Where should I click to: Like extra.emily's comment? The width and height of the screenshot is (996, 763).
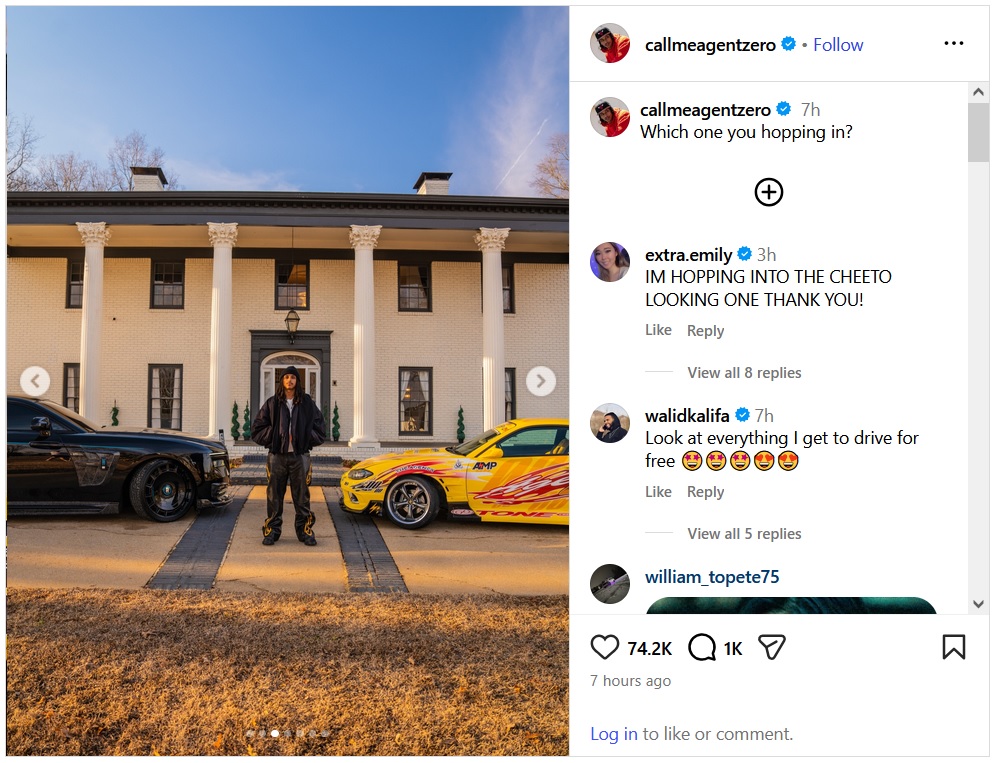[658, 330]
